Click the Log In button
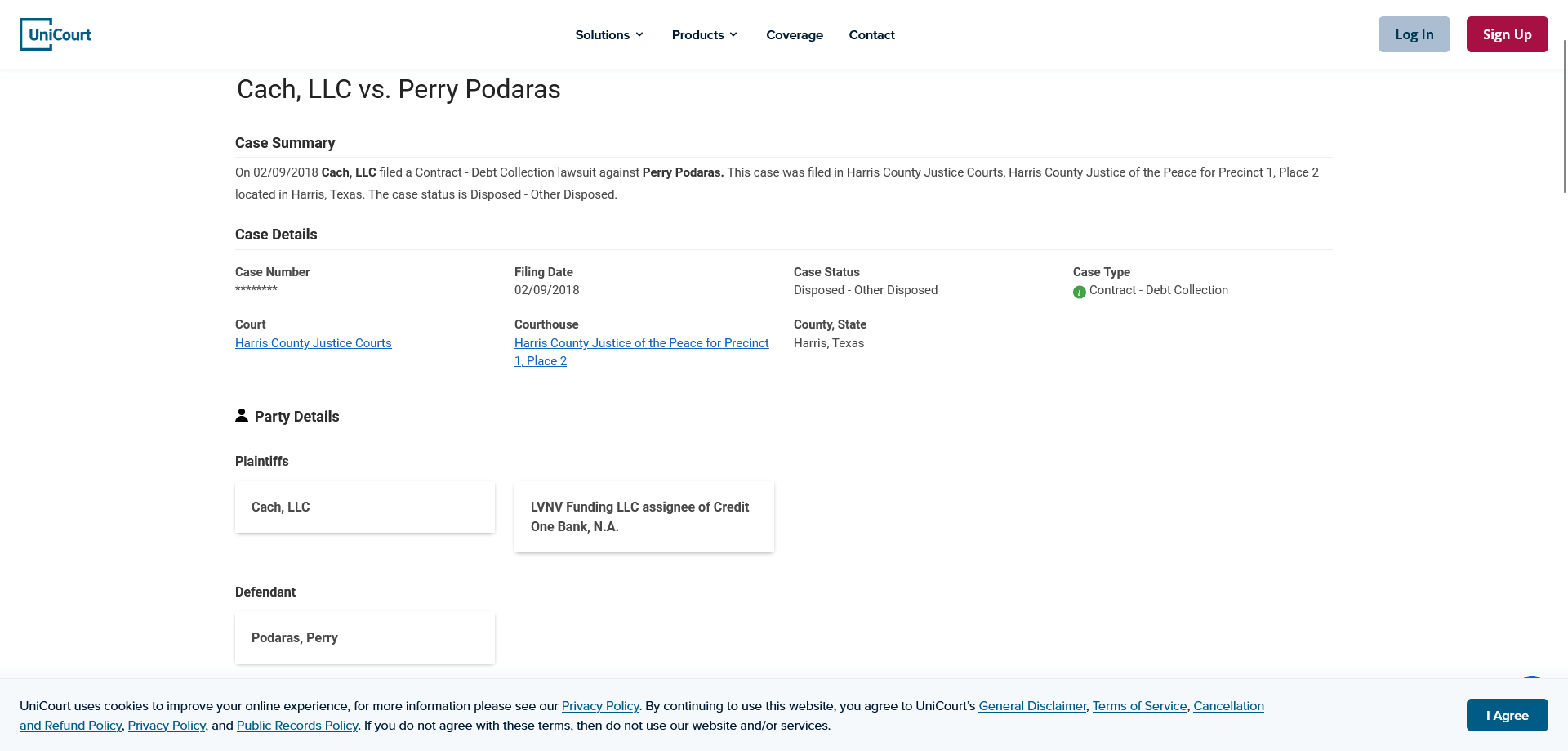Image resolution: width=1568 pixels, height=751 pixels. coord(1414,34)
